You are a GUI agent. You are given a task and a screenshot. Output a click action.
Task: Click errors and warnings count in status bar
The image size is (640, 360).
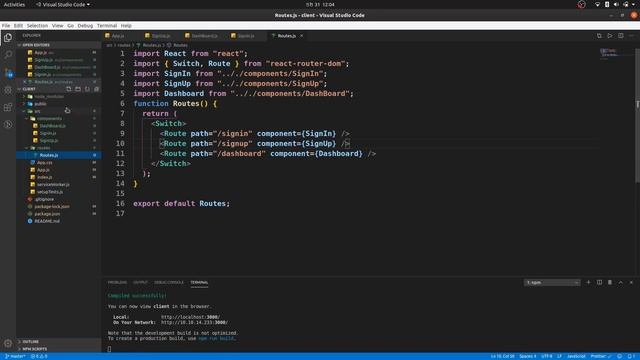[x=40, y=356]
